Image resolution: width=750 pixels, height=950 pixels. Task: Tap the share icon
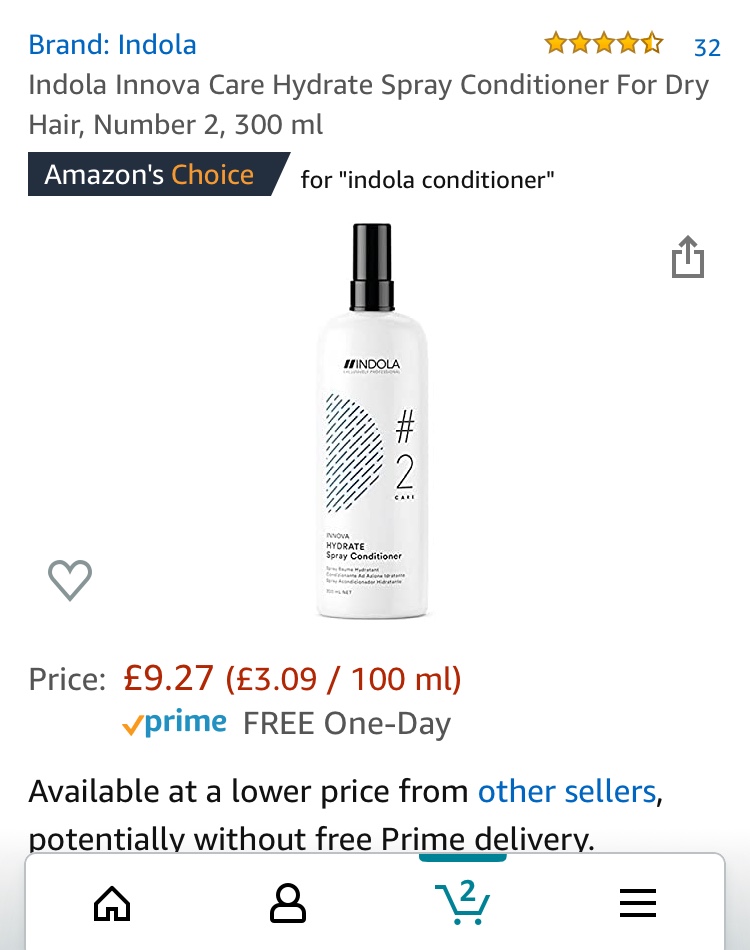688,257
